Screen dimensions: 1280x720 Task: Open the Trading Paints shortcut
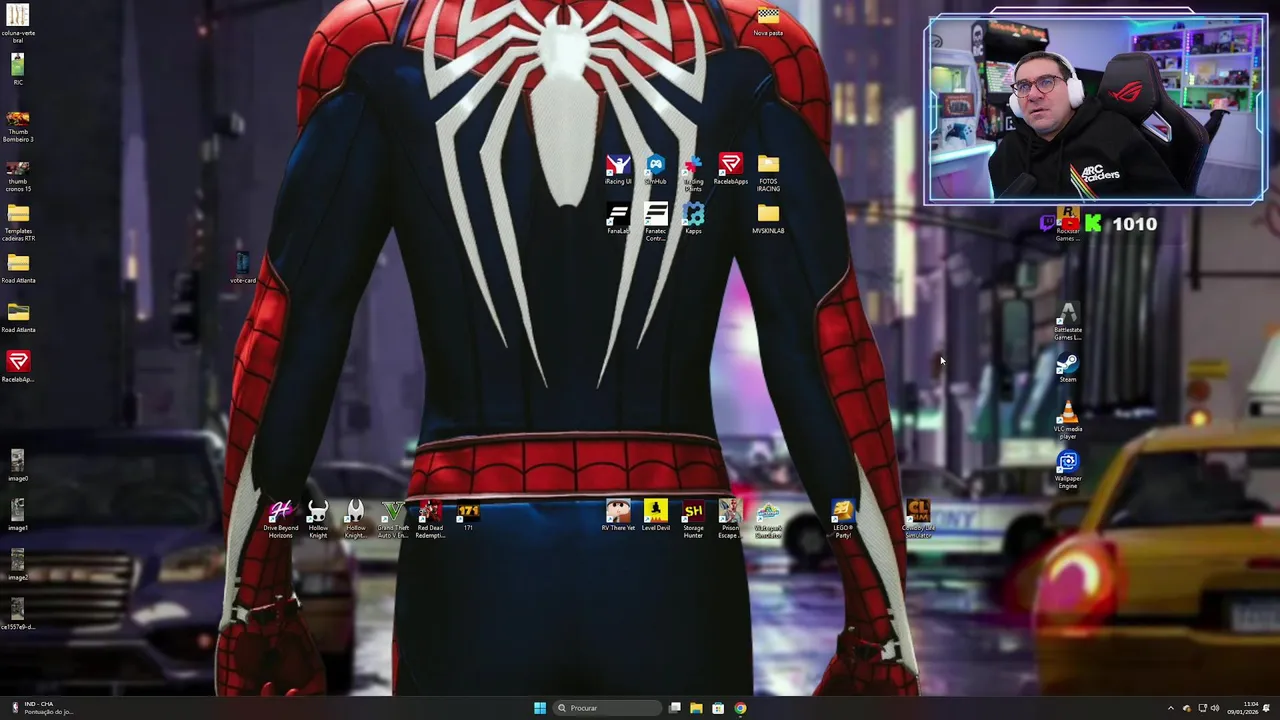tap(693, 172)
